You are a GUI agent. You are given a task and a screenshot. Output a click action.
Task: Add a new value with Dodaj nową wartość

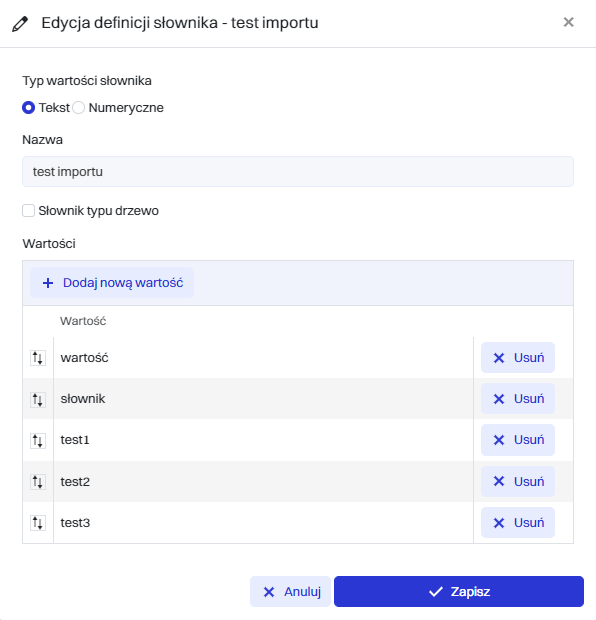pos(112,283)
